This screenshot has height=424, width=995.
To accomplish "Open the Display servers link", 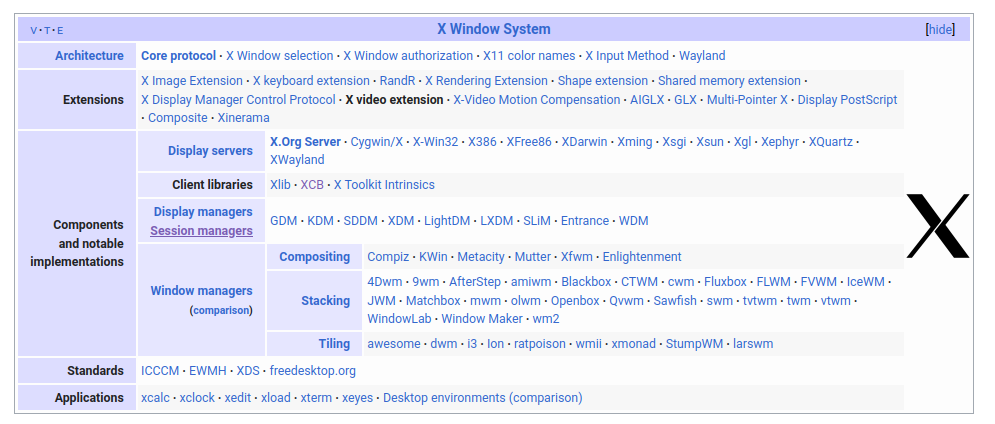I will (x=210, y=151).
